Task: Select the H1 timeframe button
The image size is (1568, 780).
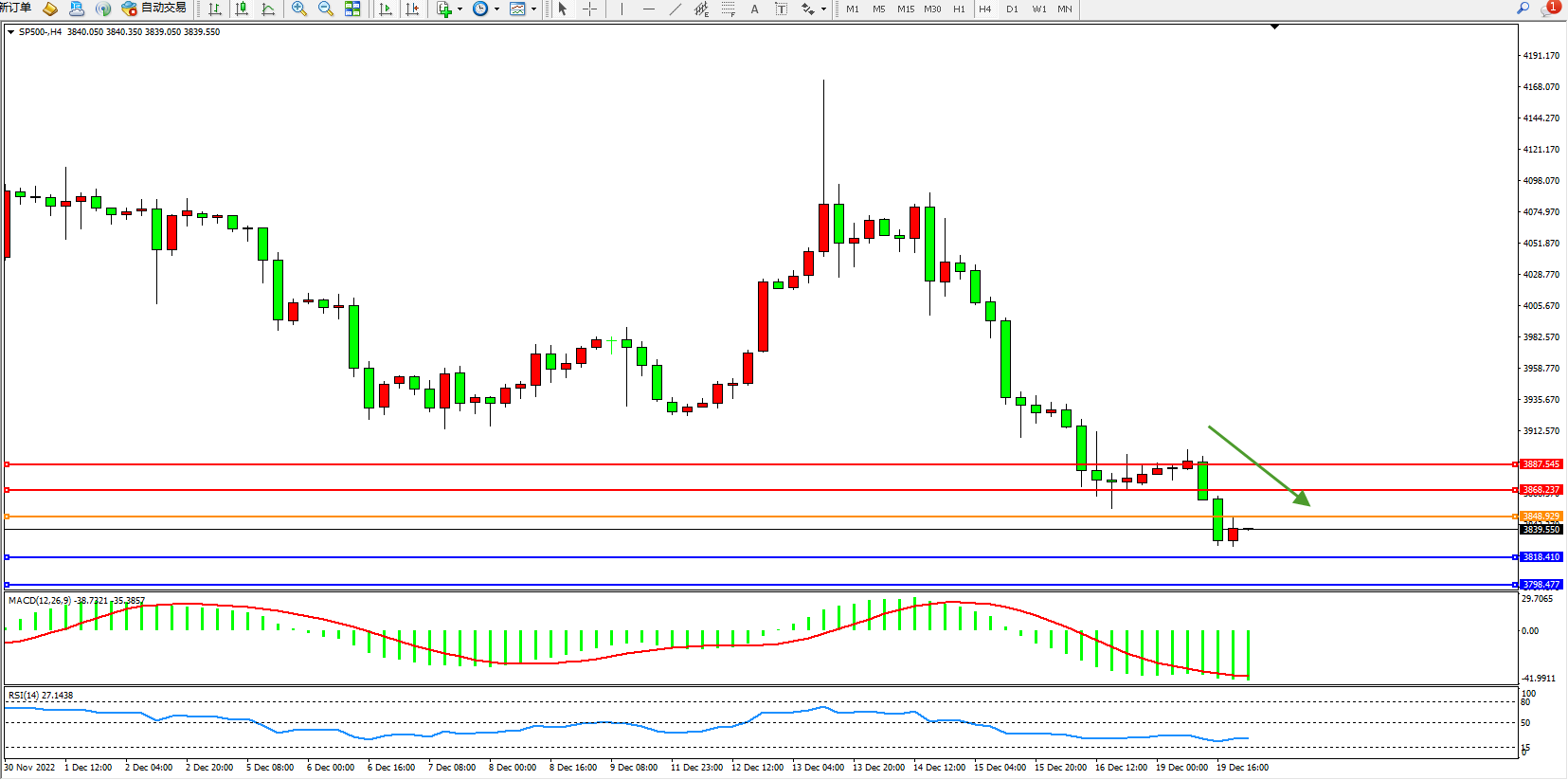Action: (959, 9)
